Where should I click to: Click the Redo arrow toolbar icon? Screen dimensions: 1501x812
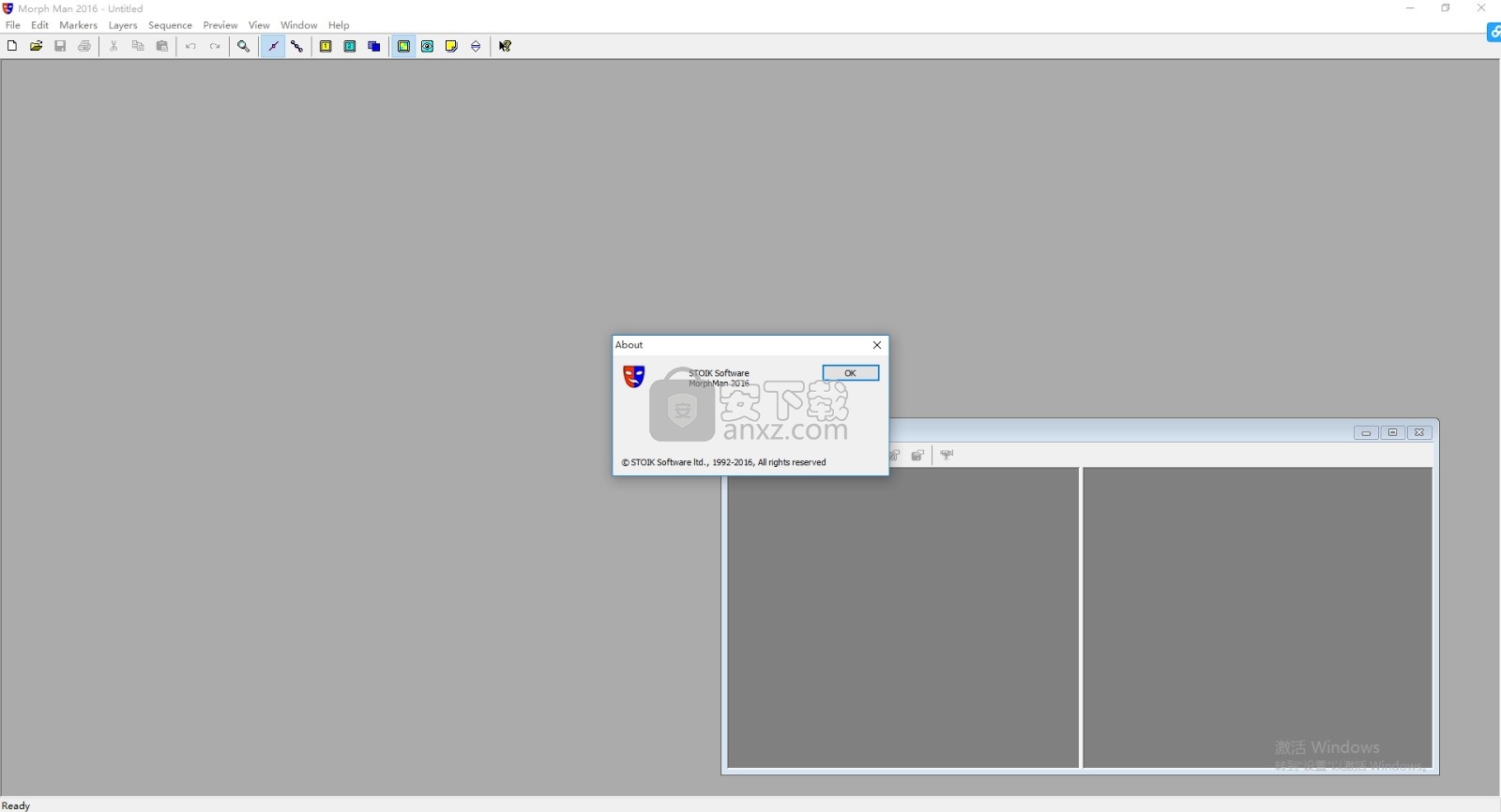tap(215, 46)
